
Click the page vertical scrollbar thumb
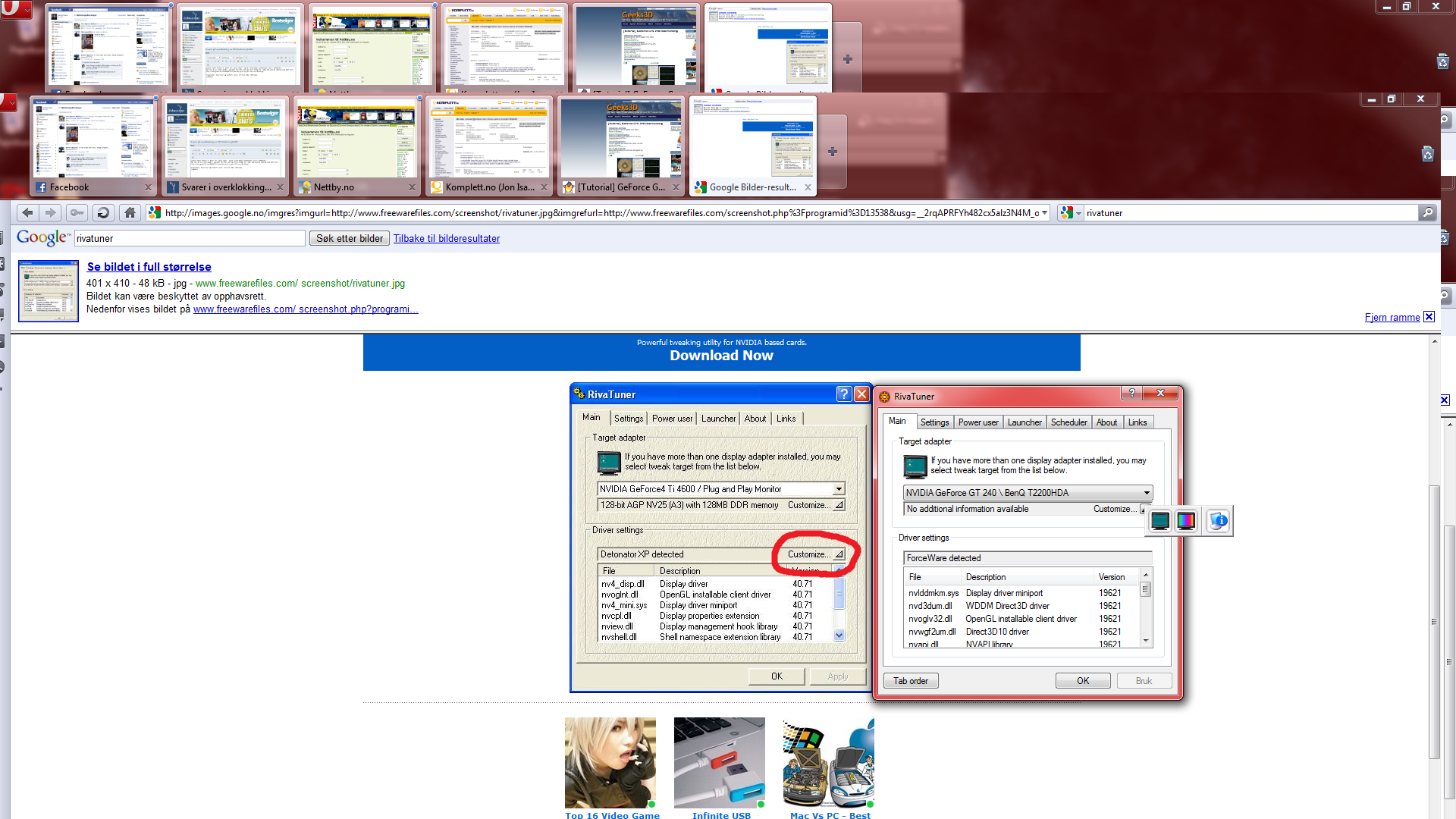(1433, 622)
